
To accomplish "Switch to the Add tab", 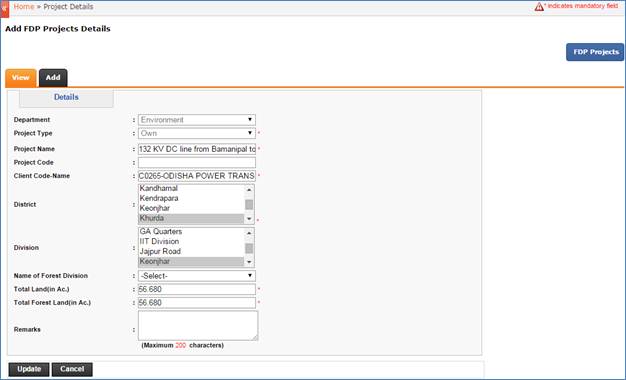I will 53,78.
